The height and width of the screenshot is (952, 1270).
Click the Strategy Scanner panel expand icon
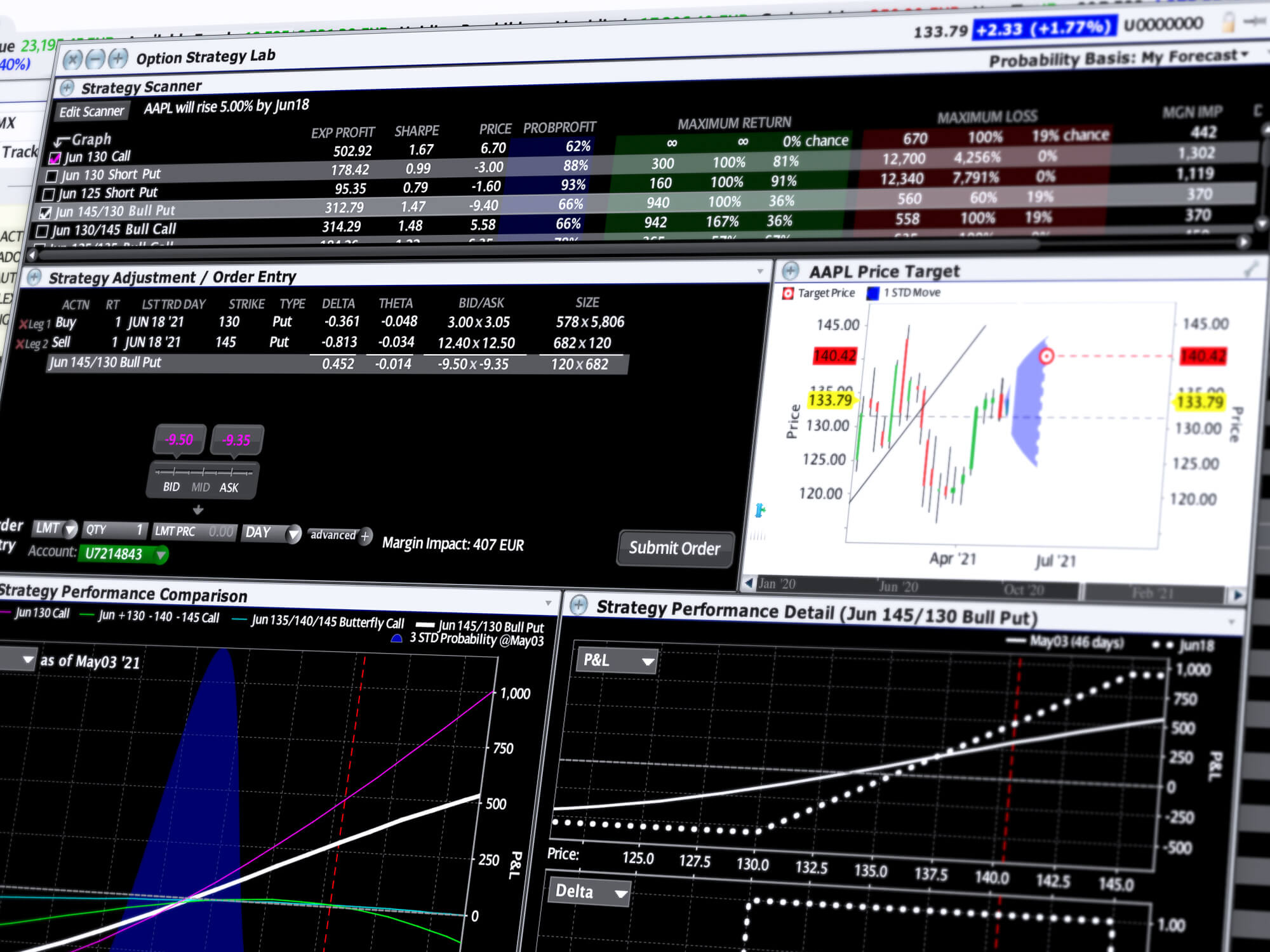click(x=67, y=88)
